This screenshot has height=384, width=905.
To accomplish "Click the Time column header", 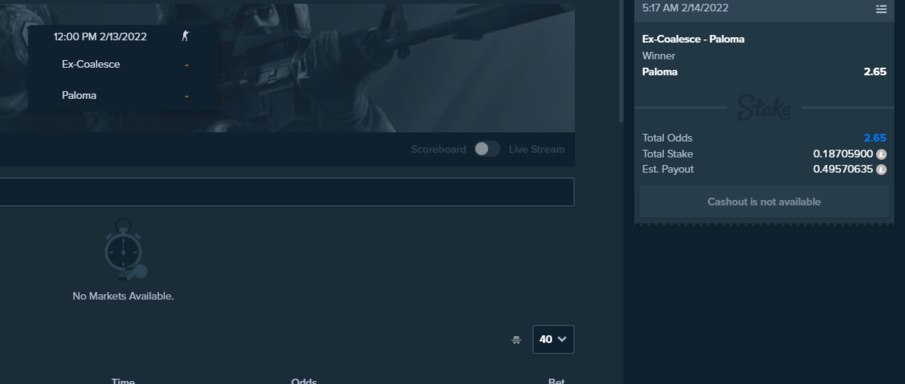I will [x=123, y=381].
